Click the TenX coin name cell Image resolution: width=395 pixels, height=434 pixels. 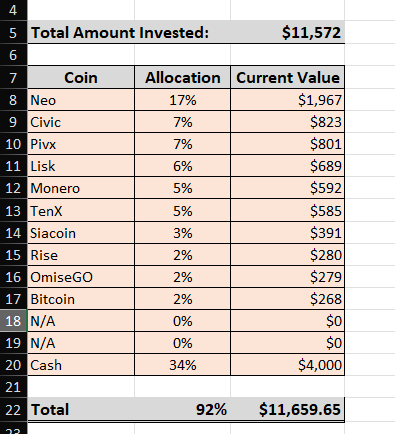tap(81, 211)
